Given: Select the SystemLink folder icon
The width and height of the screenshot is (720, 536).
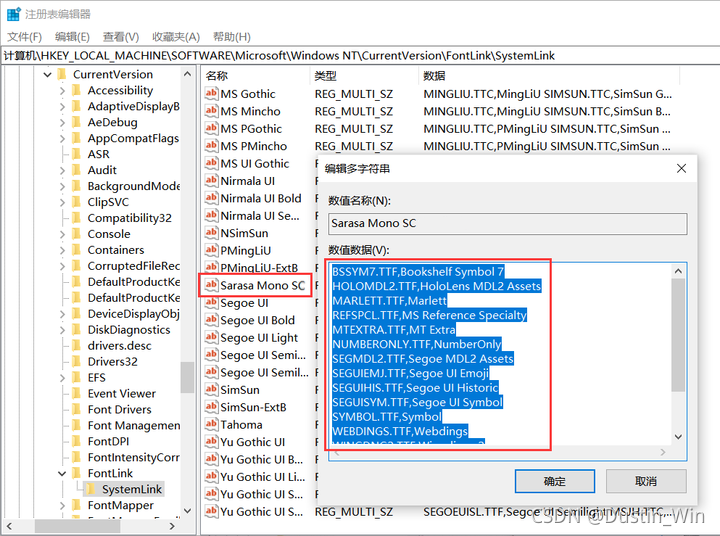Looking at the screenshot, I should [x=91, y=489].
